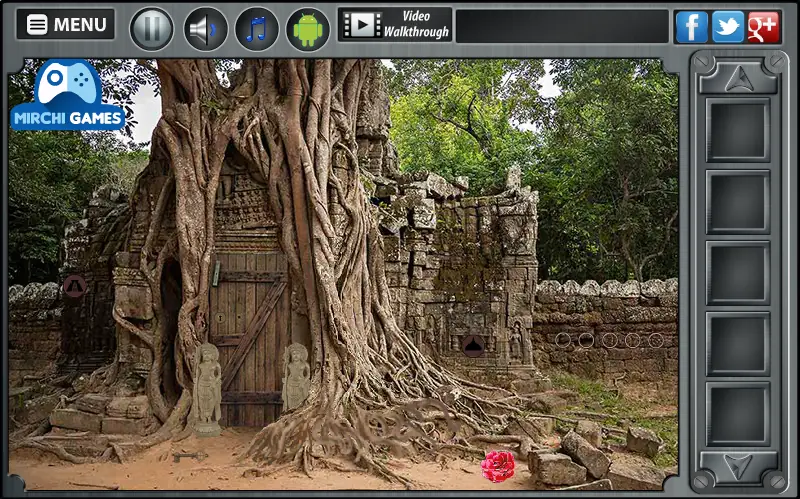The width and height of the screenshot is (800, 499).
Task: Open the Video Walkthrough
Action: [395, 24]
